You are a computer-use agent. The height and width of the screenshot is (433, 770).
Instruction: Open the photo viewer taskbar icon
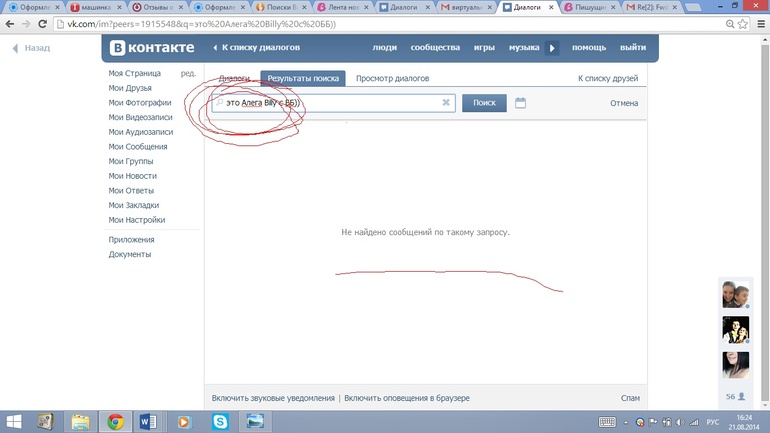[255, 422]
